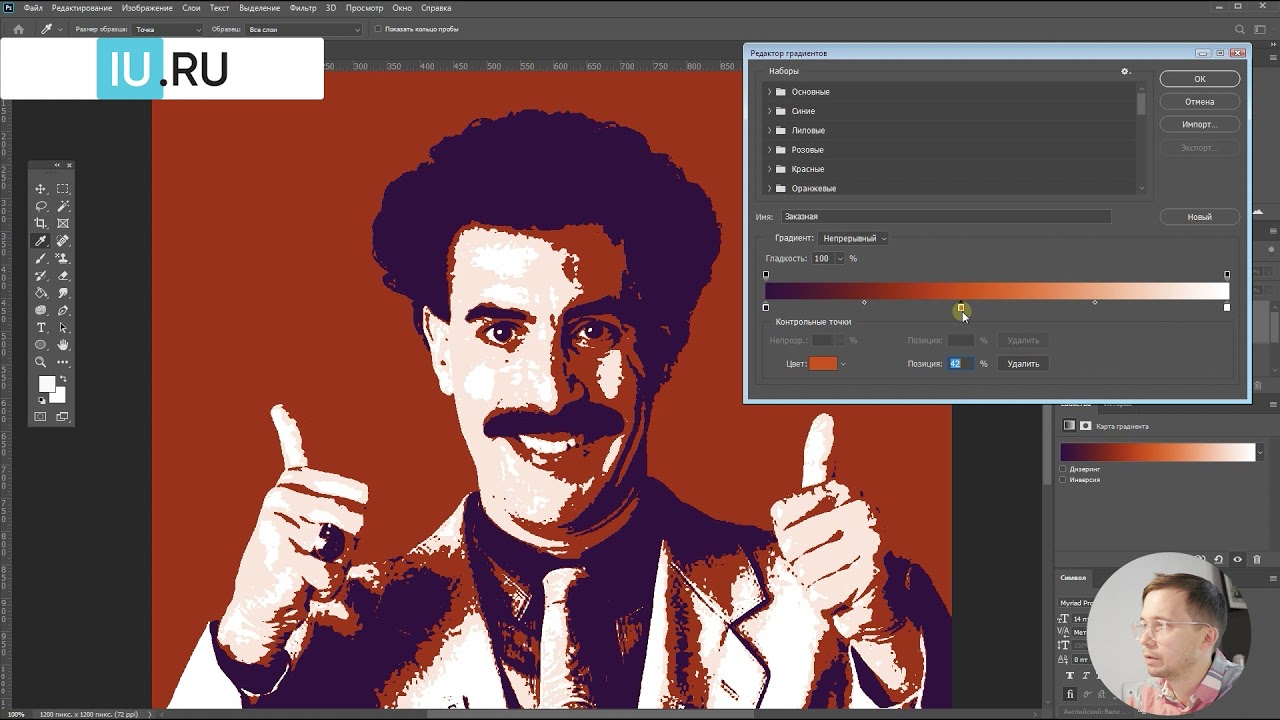Select the History Brush tool
1280x720 pixels.
[x=41, y=275]
